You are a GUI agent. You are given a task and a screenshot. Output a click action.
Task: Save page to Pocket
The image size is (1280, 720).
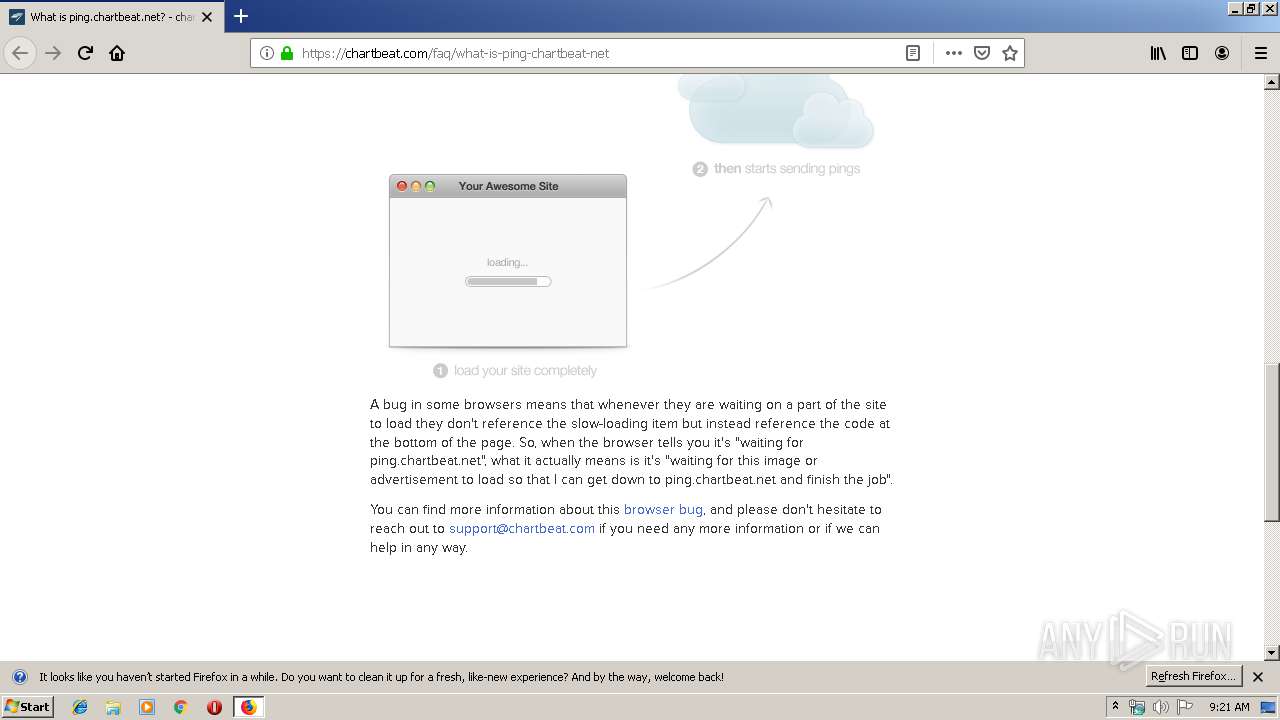pyautogui.click(x=982, y=53)
